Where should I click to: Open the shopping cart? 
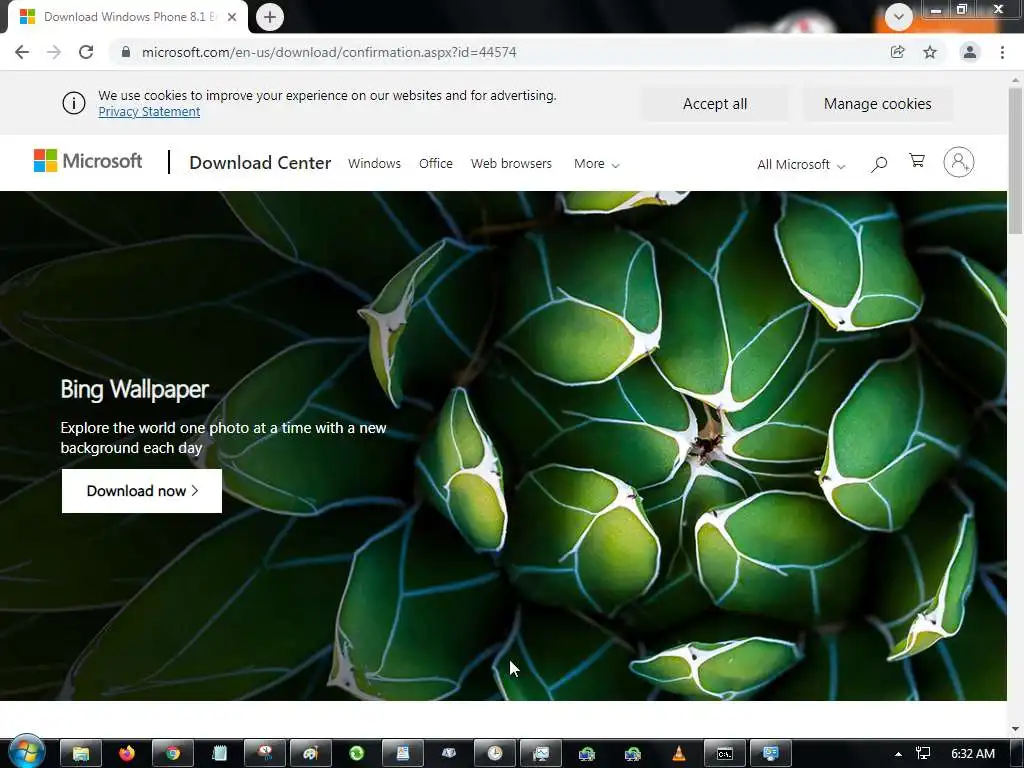(x=917, y=161)
